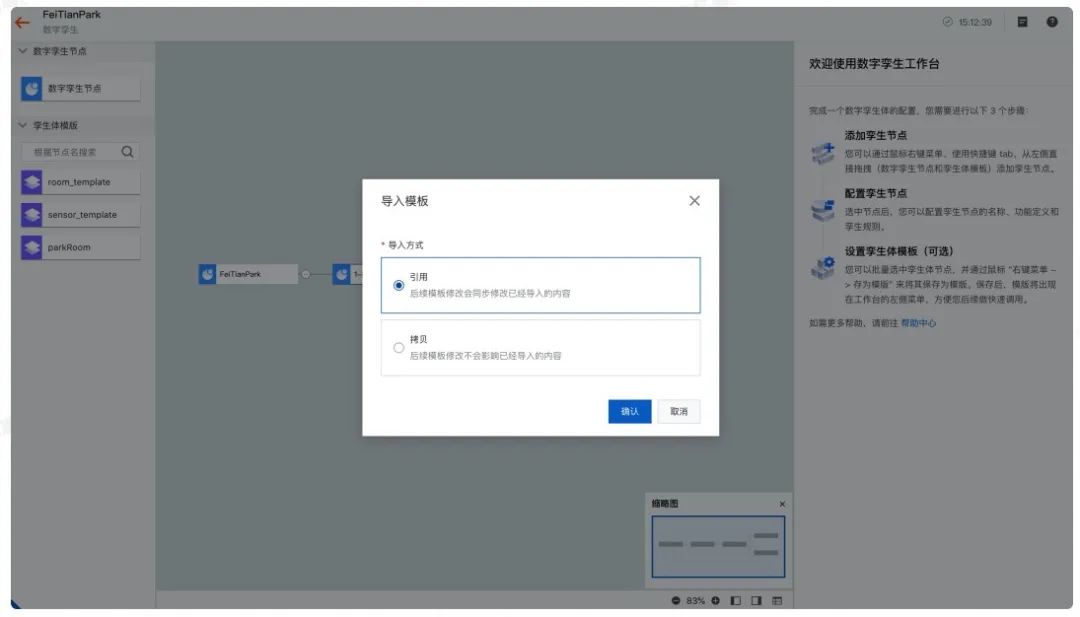
Task: Click the FeiTianPark project title
Action: 72,14
